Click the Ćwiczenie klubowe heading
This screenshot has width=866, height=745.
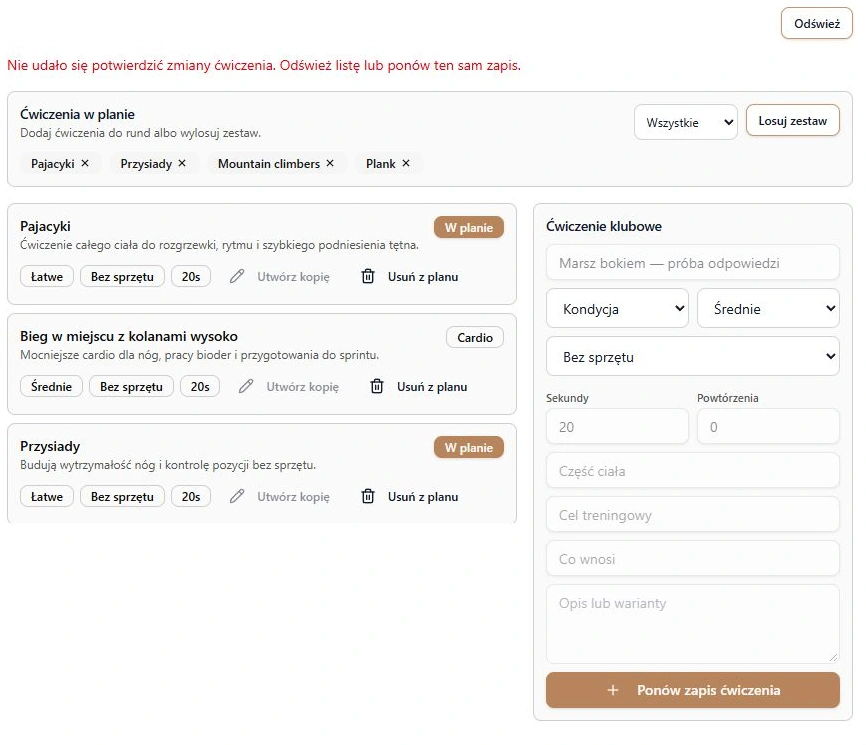coord(604,226)
